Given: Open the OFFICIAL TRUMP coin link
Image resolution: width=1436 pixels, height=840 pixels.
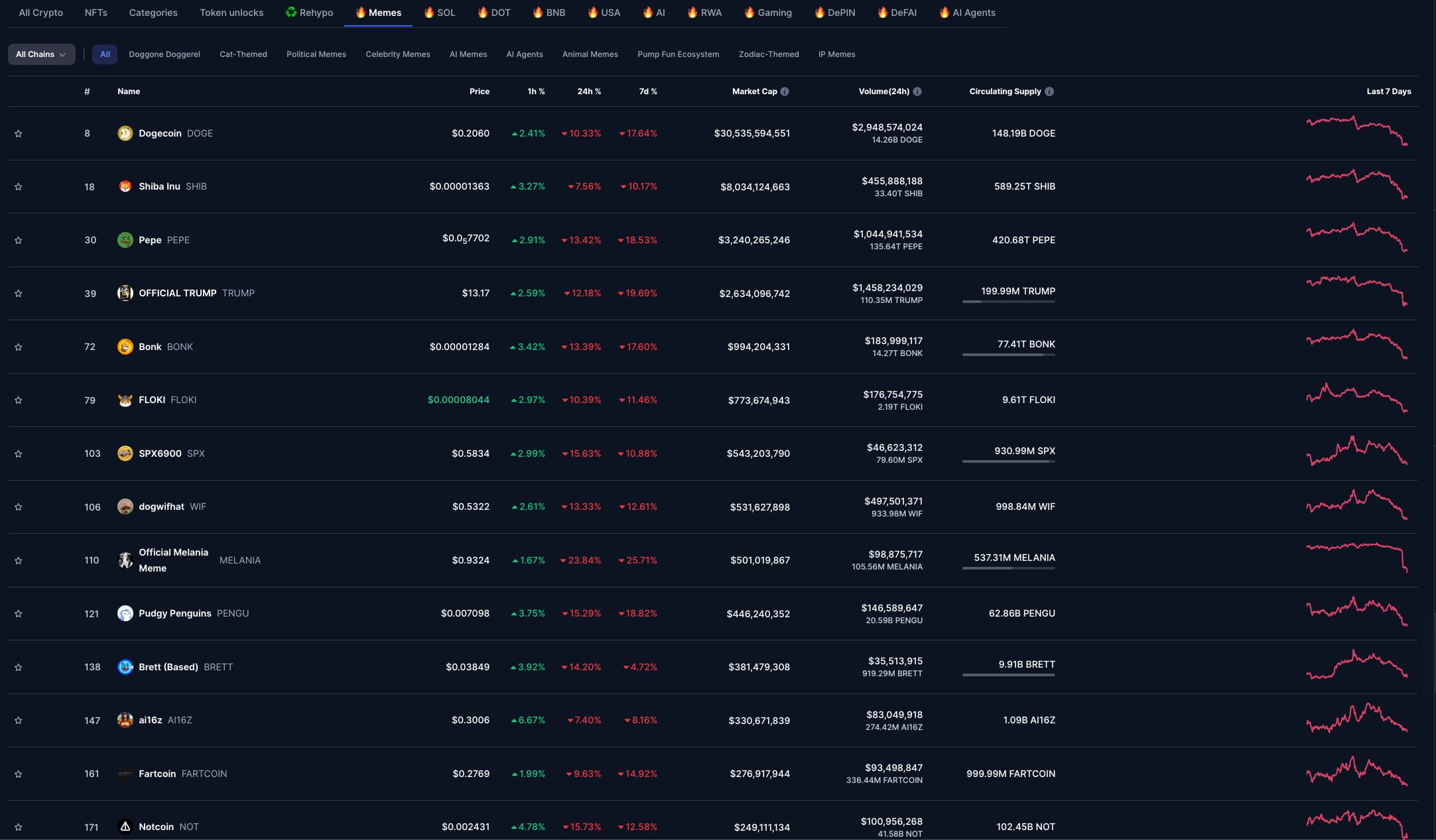Looking at the screenshot, I should [177, 293].
